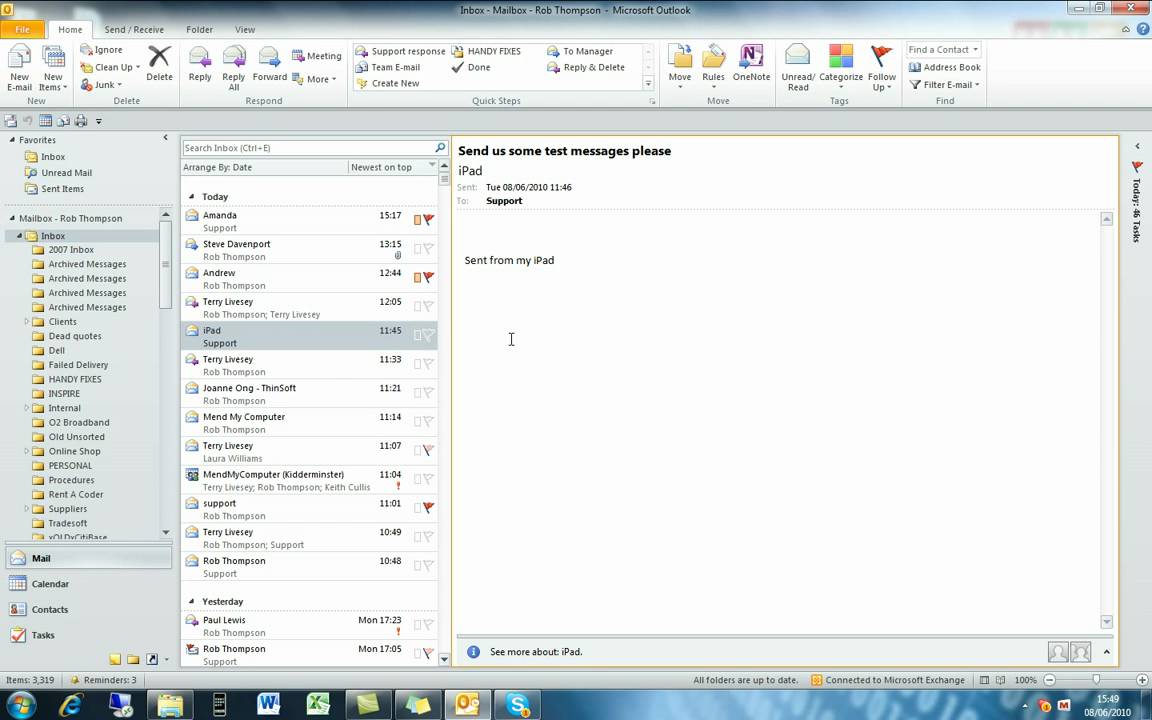Forward the selected message

(270, 65)
